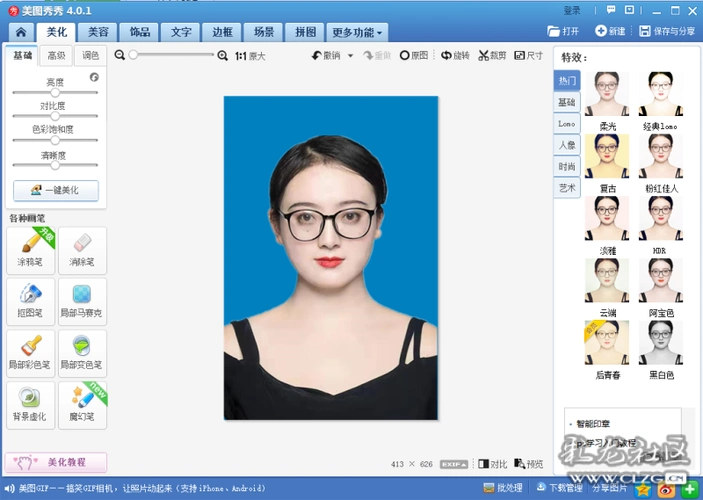
Task: Expand the 更多功能 dropdown menu
Action: pyautogui.click(x=357, y=32)
